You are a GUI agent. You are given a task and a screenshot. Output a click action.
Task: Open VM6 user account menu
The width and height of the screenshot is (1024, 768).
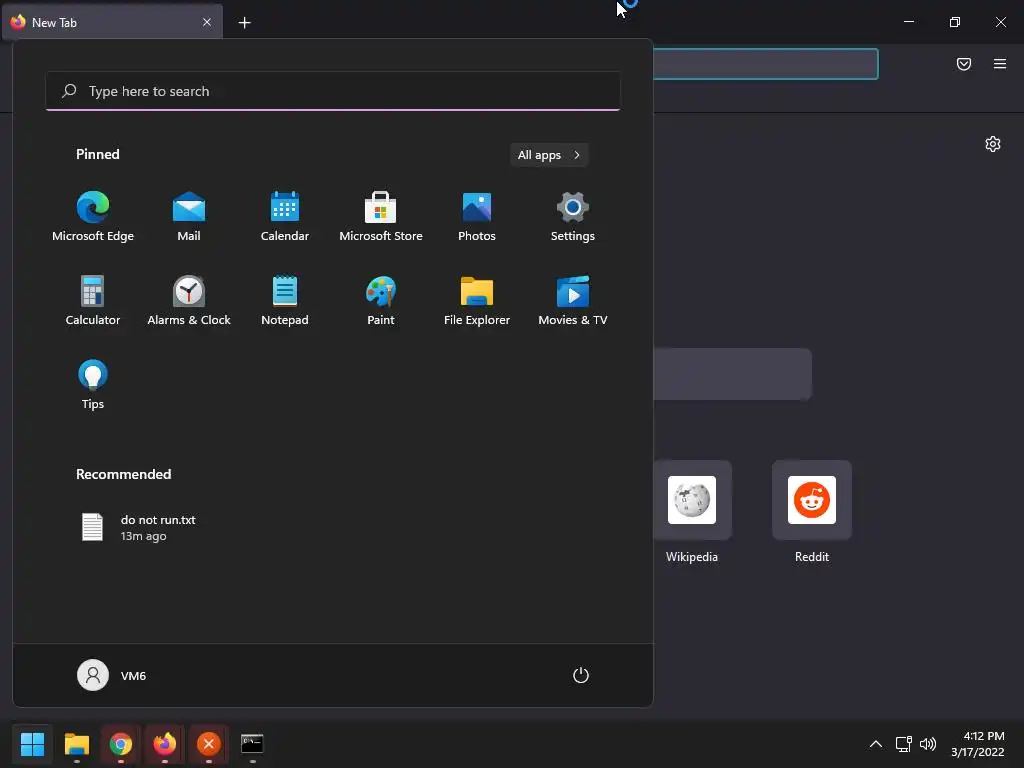pos(112,675)
